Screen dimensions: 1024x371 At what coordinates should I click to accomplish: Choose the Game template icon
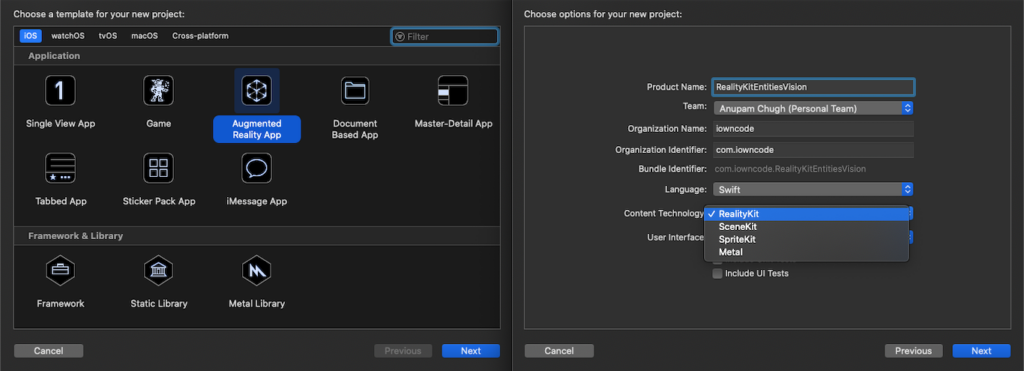pos(158,90)
